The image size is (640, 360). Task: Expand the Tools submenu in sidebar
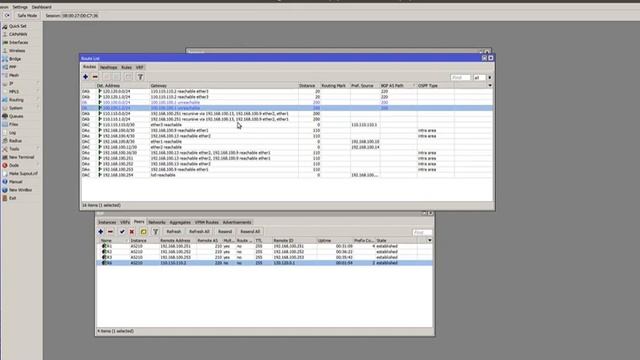pos(14,149)
